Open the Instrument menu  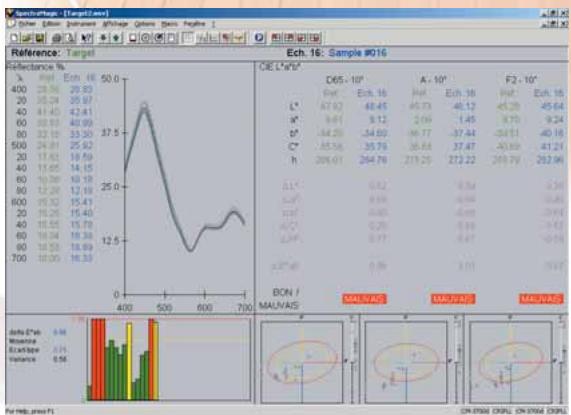click(x=81, y=24)
